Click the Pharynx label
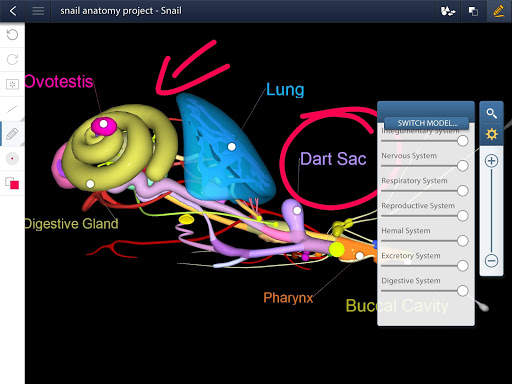This screenshot has width=512, height=384. [288, 298]
